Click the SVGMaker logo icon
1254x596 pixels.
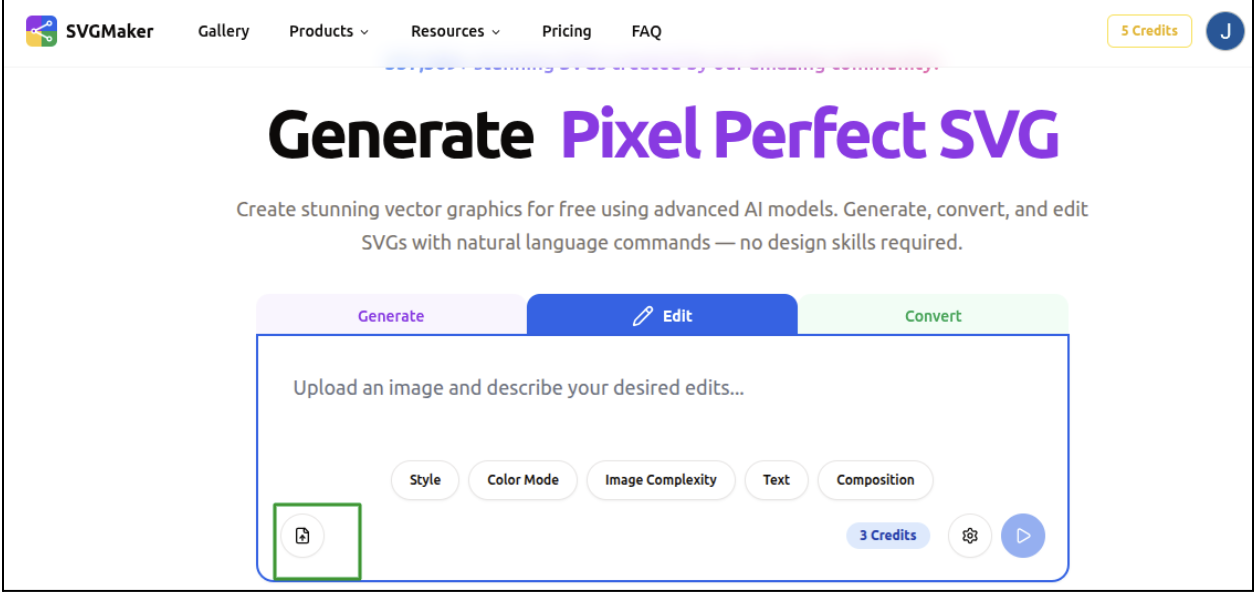(41, 31)
